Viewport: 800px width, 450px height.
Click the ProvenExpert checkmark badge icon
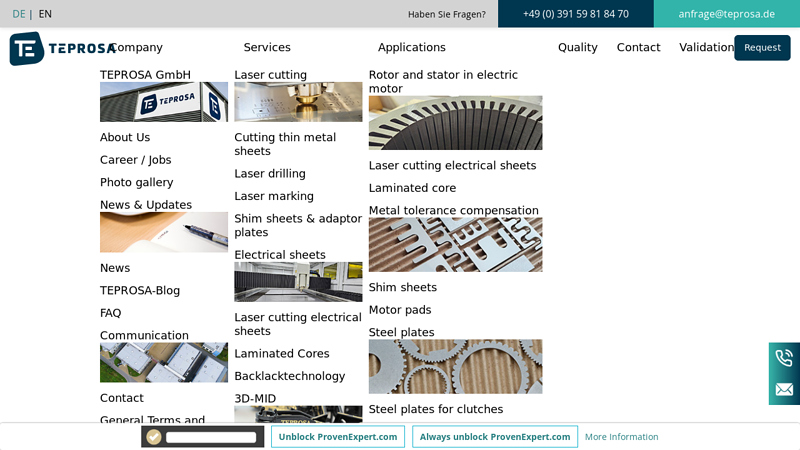click(154, 437)
